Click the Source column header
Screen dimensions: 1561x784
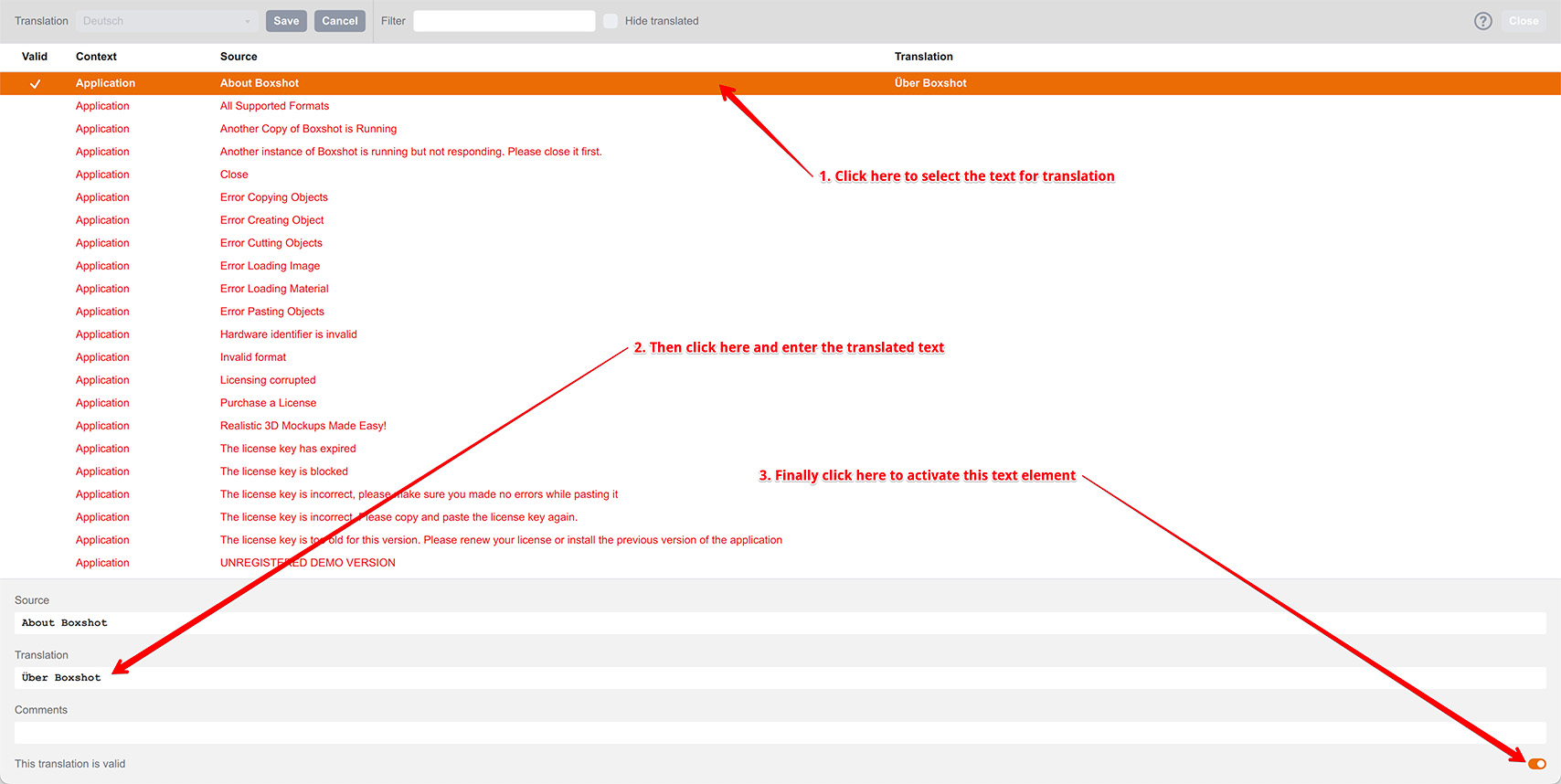(239, 57)
